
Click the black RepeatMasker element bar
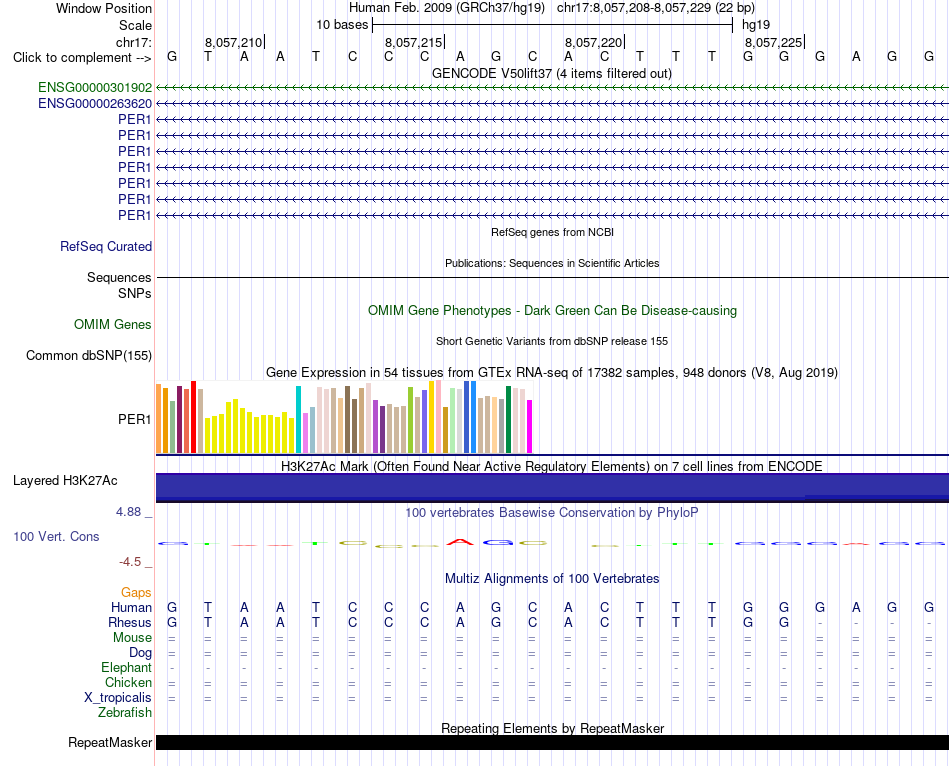tap(552, 742)
